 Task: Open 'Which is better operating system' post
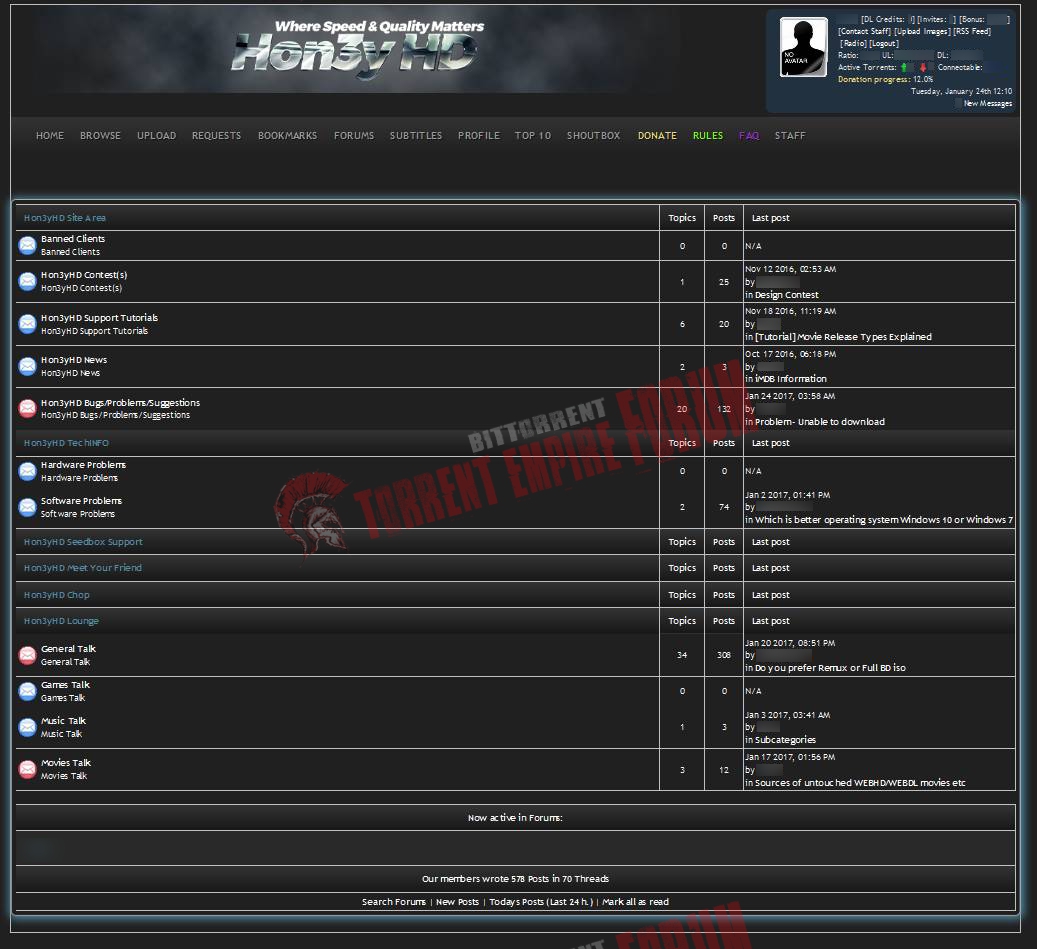click(884, 520)
